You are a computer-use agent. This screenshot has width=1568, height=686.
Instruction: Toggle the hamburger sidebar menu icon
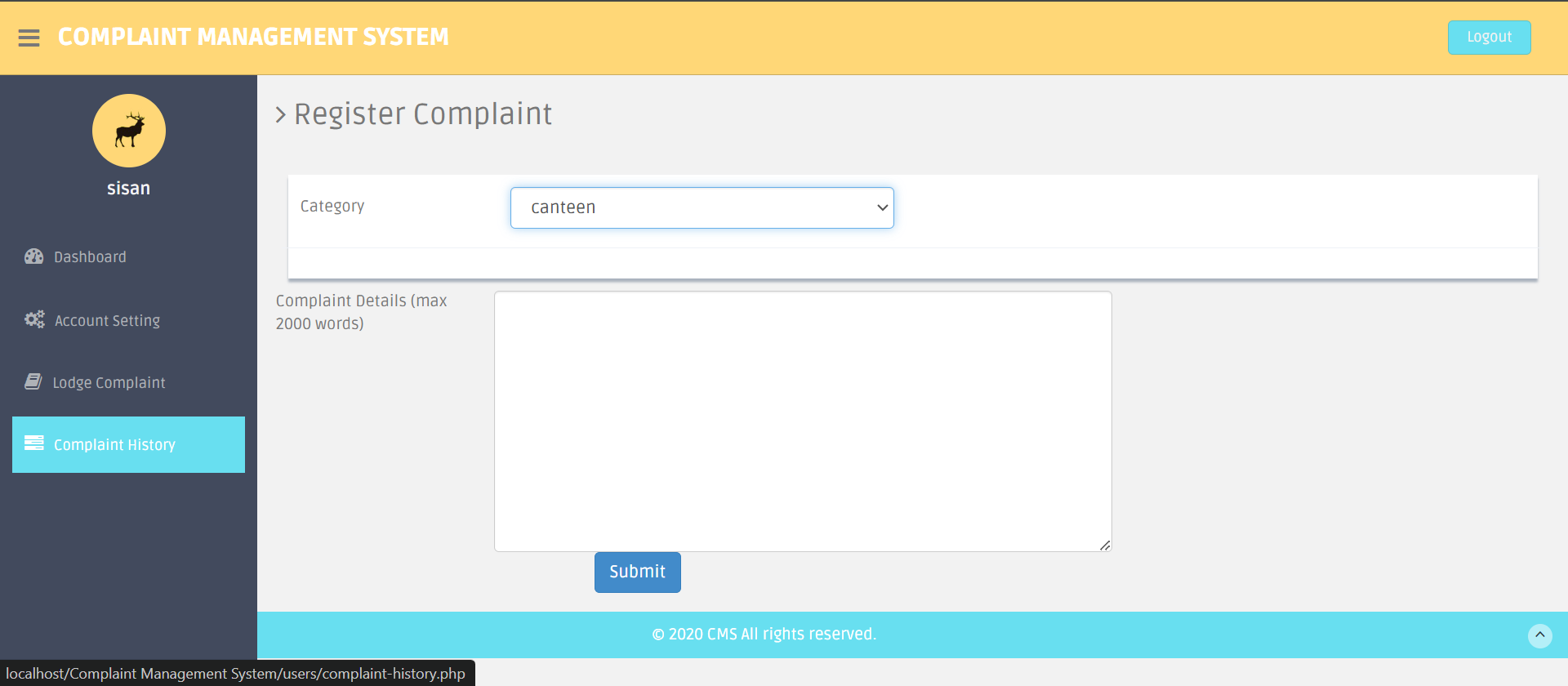(29, 38)
